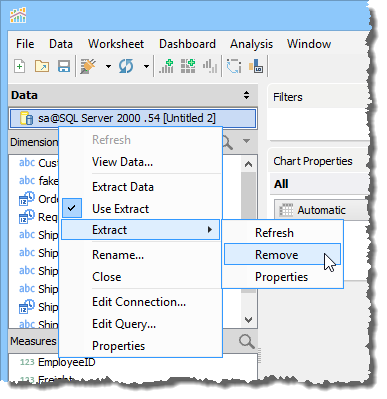Click the Connect to Data toolbar icon
The height and width of the screenshot is (399, 387).
[x=88, y=66]
